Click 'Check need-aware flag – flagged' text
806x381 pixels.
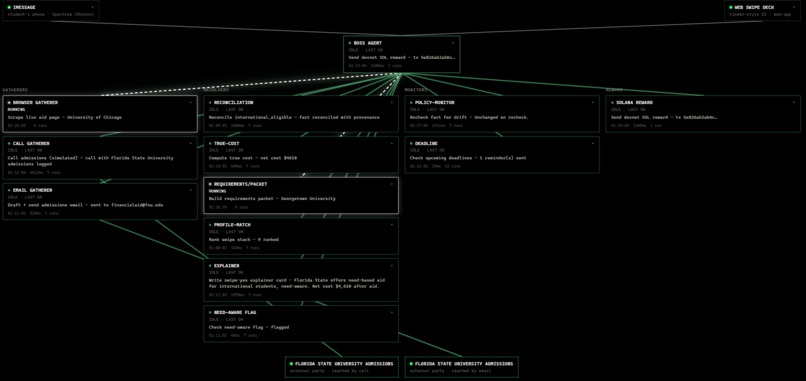(x=249, y=327)
